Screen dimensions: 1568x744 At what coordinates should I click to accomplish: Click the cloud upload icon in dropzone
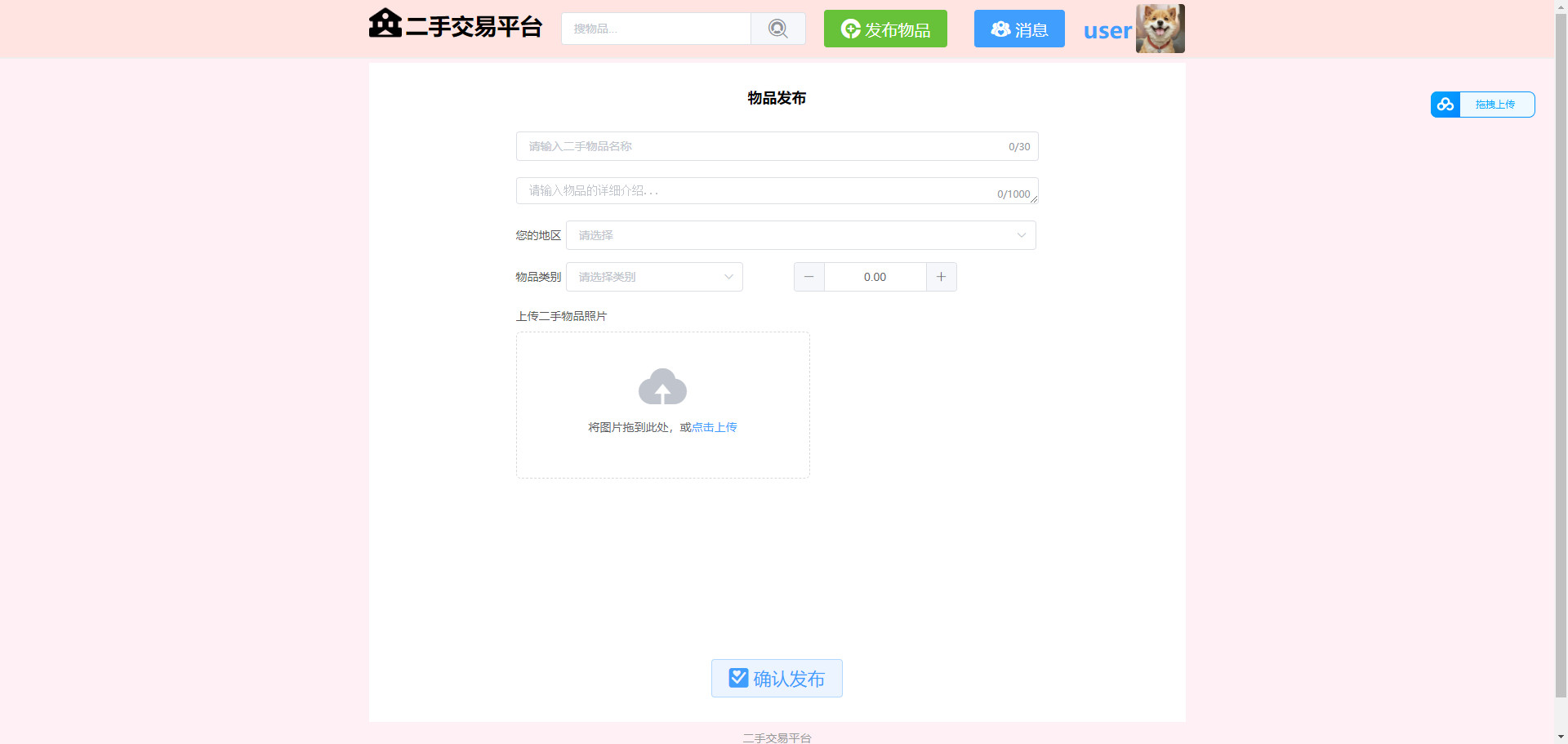[x=662, y=386]
